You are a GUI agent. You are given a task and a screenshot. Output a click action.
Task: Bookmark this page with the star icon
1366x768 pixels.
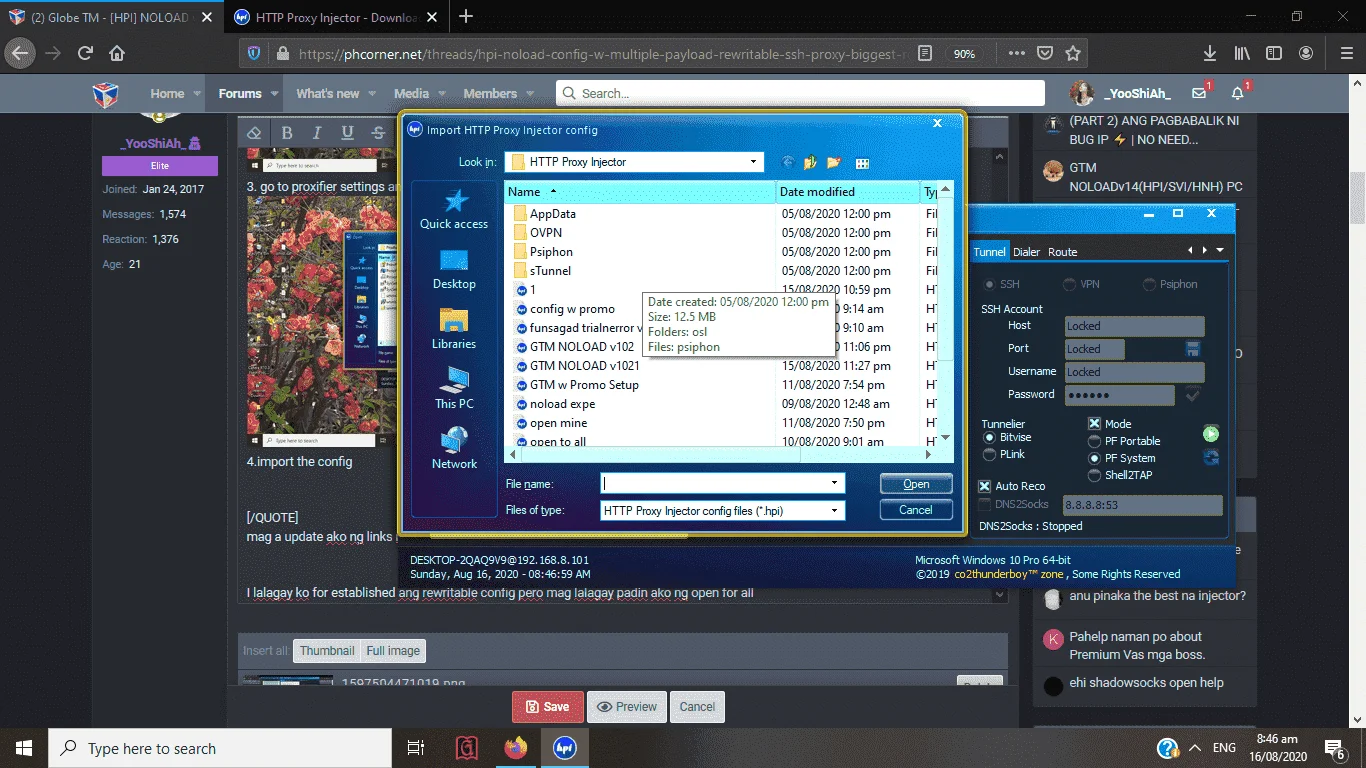(x=1073, y=53)
